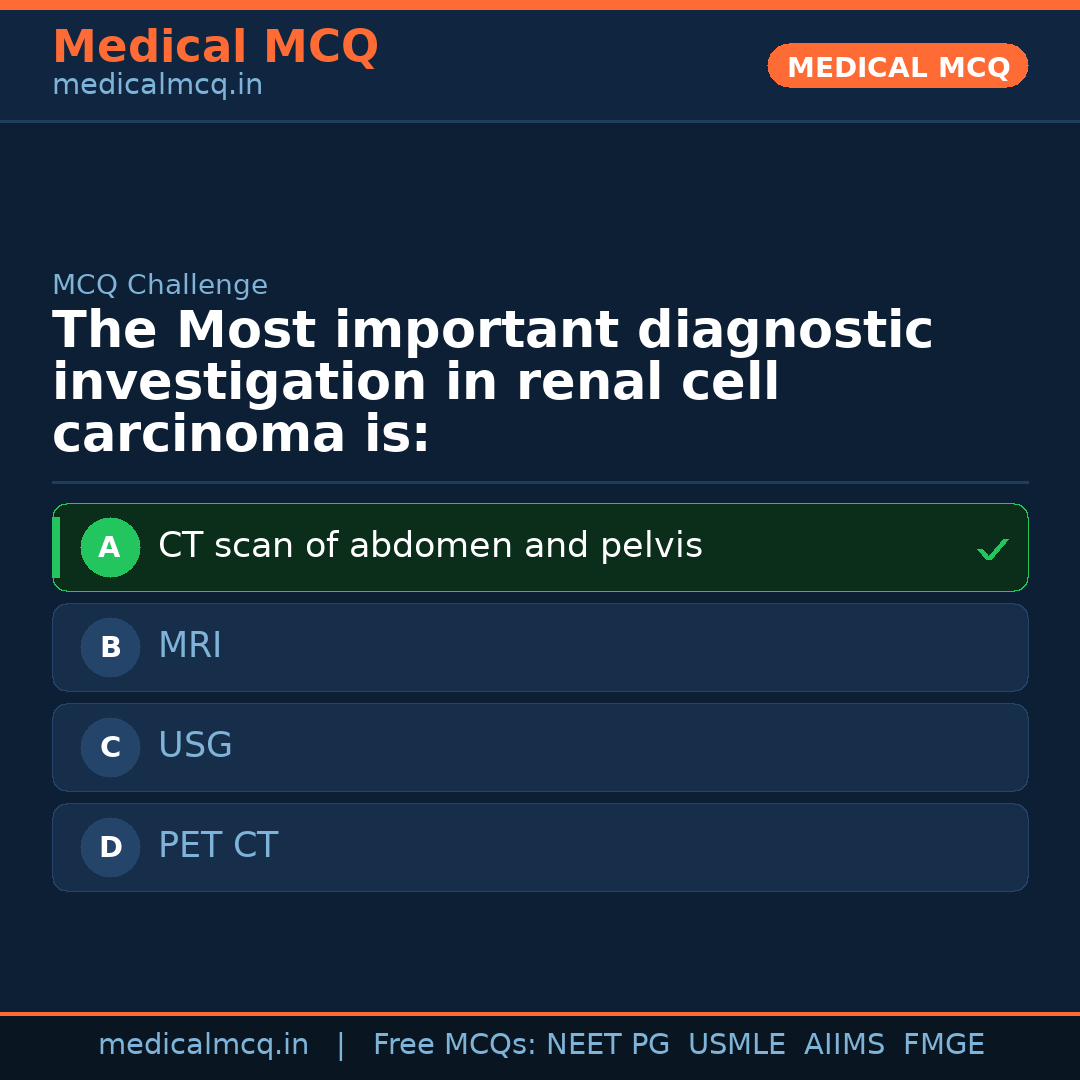Click the green circled letter A badge
Image resolution: width=1080 pixels, height=1080 pixels.
tap(110, 547)
